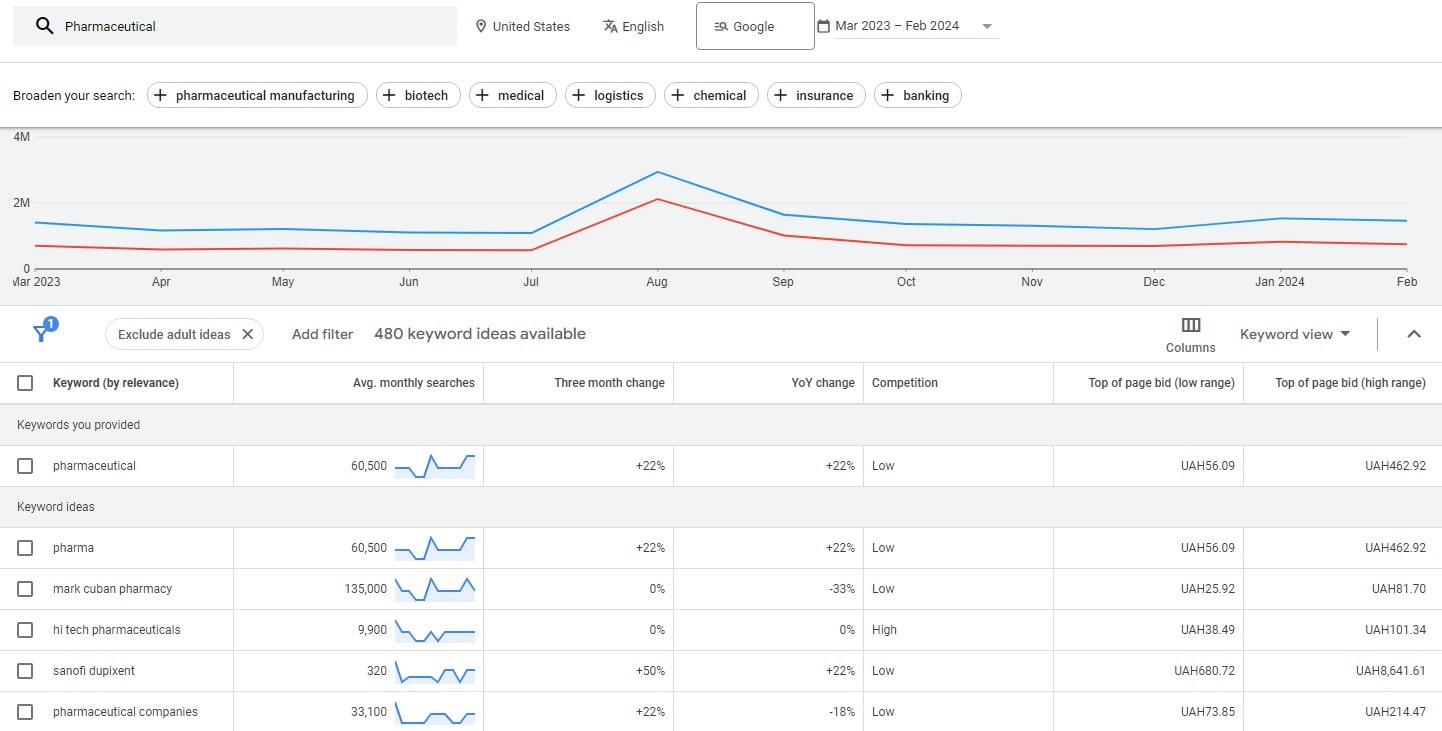View trend sparkline for pharma row
The height and width of the screenshot is (731, 1442).
tap(435, 548)
